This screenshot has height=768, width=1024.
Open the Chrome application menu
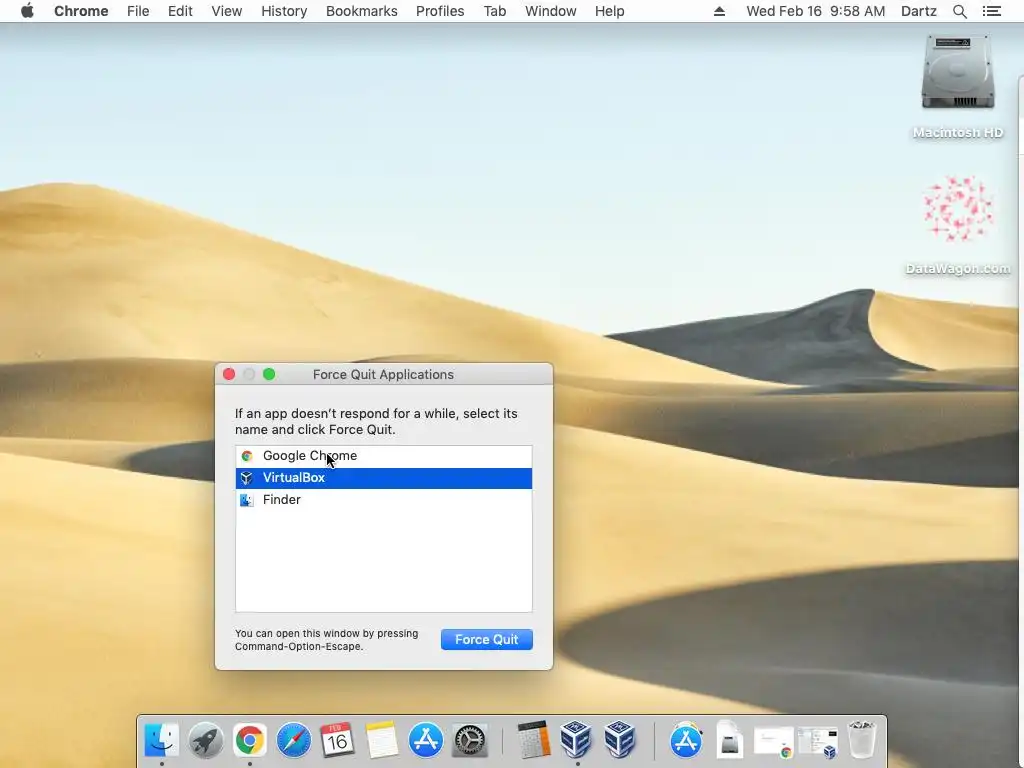(81, 11)
